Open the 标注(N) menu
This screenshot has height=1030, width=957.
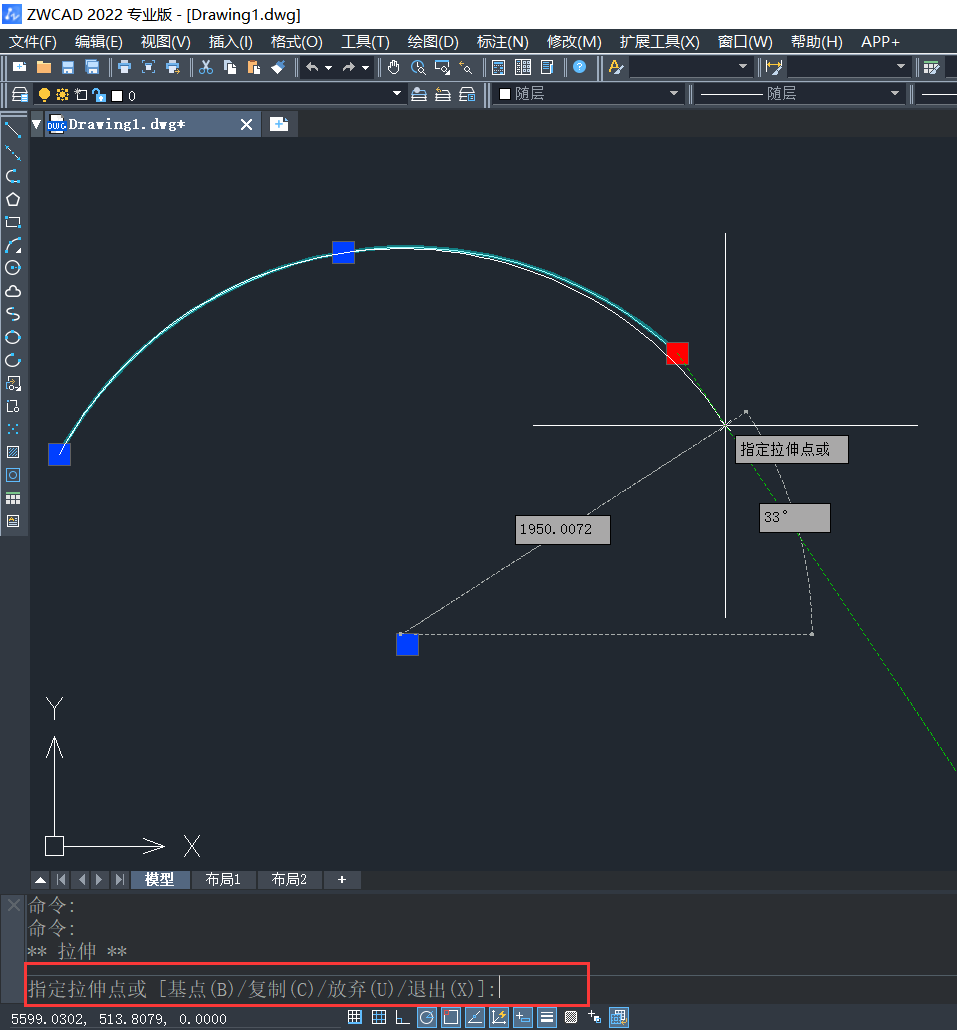pos(502,41)
